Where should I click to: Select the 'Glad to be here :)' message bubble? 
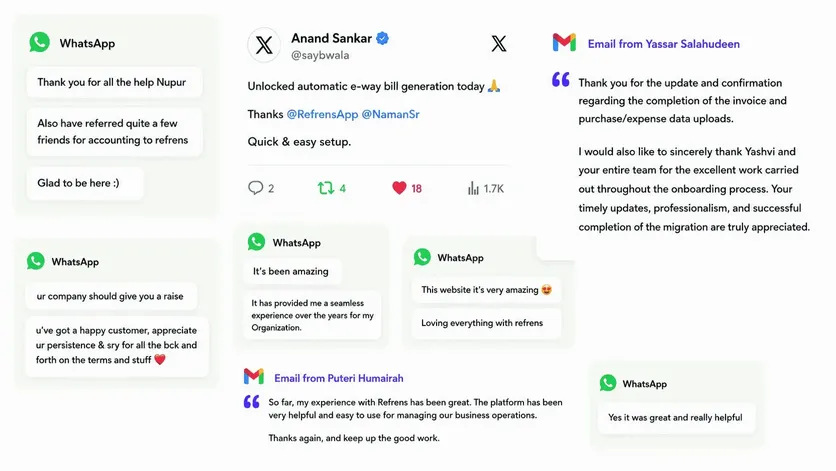(85, 183)
